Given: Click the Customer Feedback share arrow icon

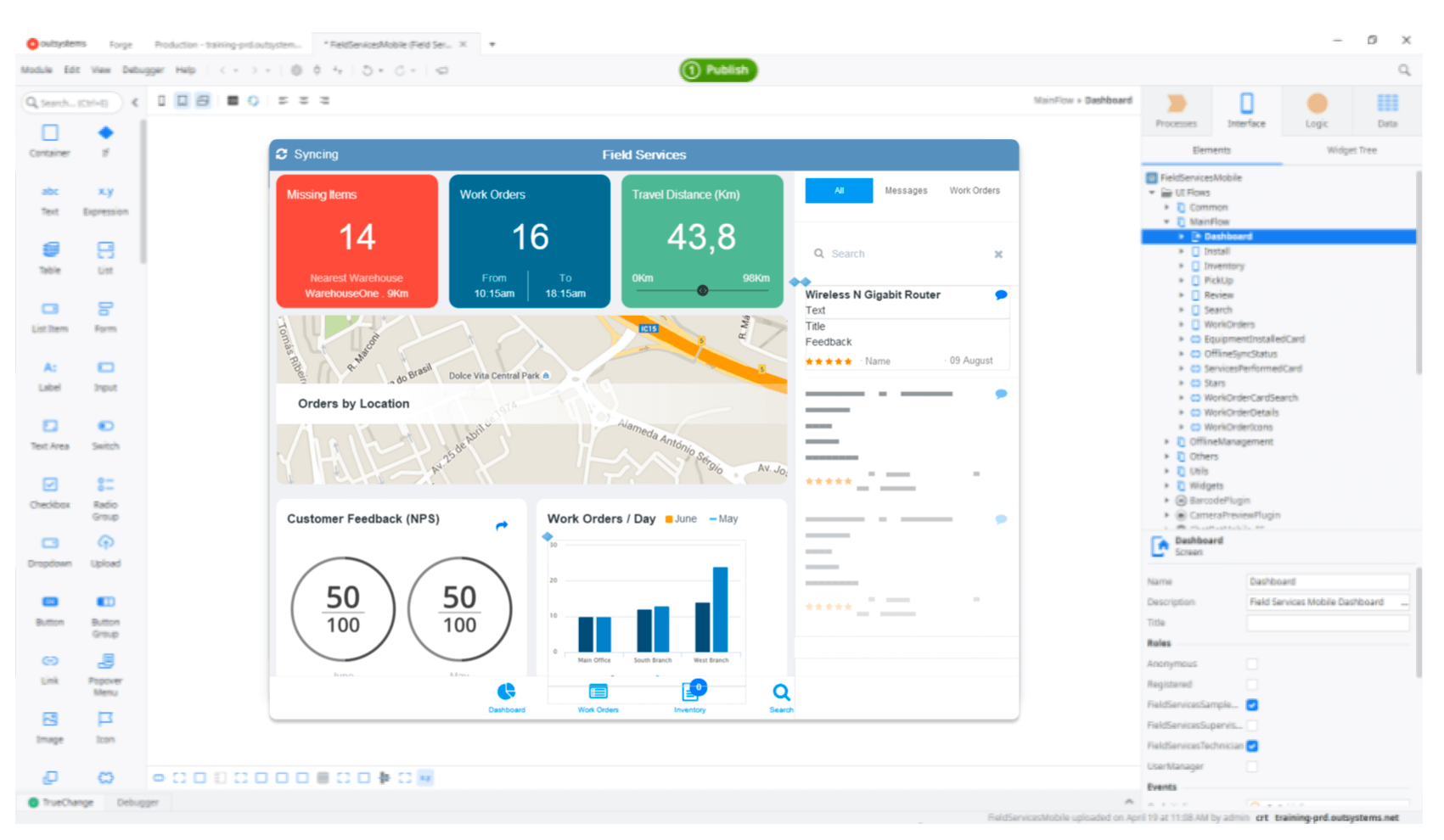Looking at the screenshot, I should [502, 526].
